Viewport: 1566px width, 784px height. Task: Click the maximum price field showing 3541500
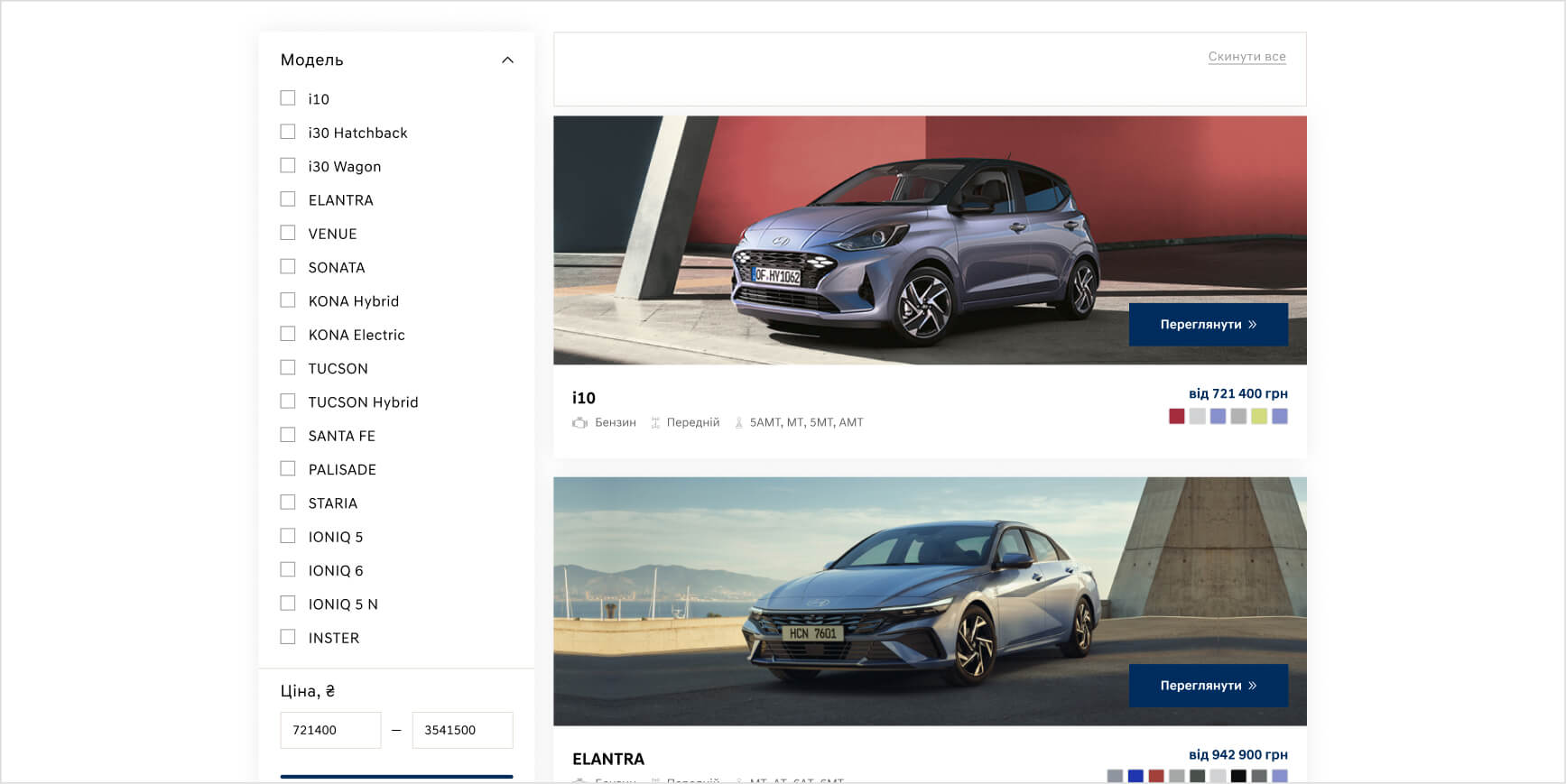[x=462, y=730]
